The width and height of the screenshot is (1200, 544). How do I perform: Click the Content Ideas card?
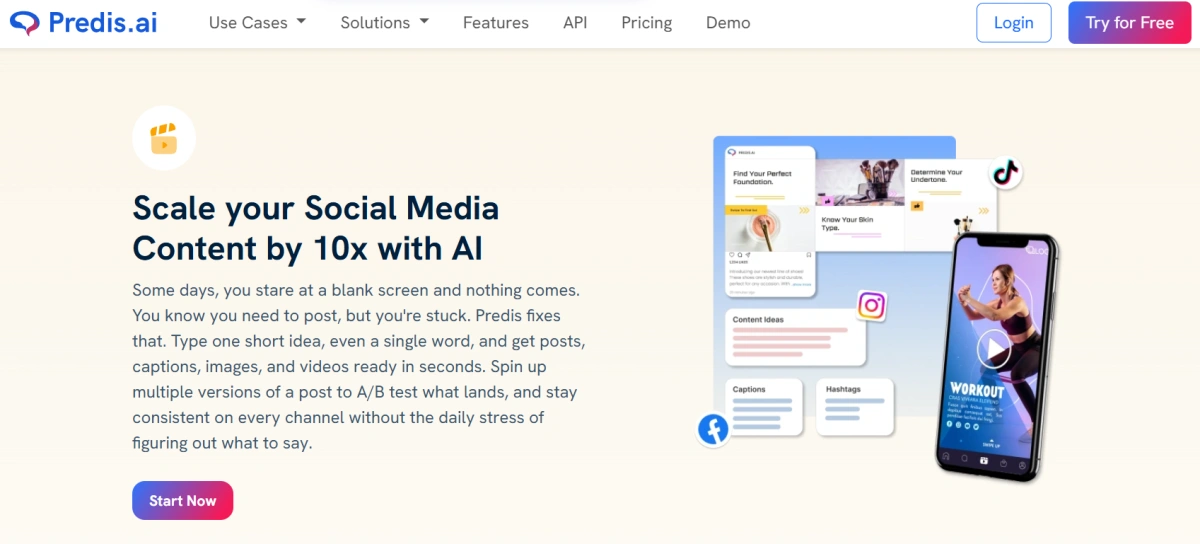coord(796,337)
